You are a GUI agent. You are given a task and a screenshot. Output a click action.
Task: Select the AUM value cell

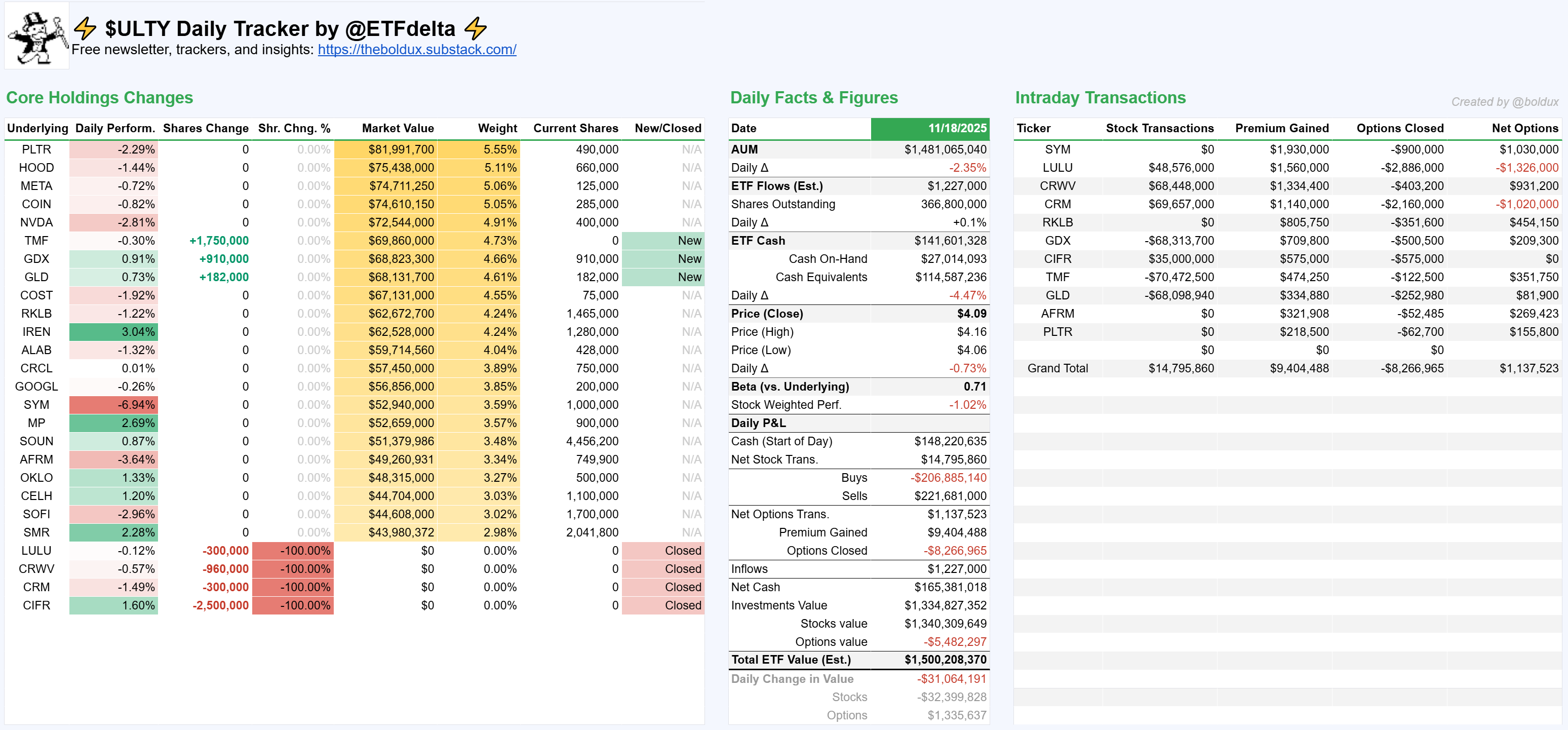click(945, 150)
